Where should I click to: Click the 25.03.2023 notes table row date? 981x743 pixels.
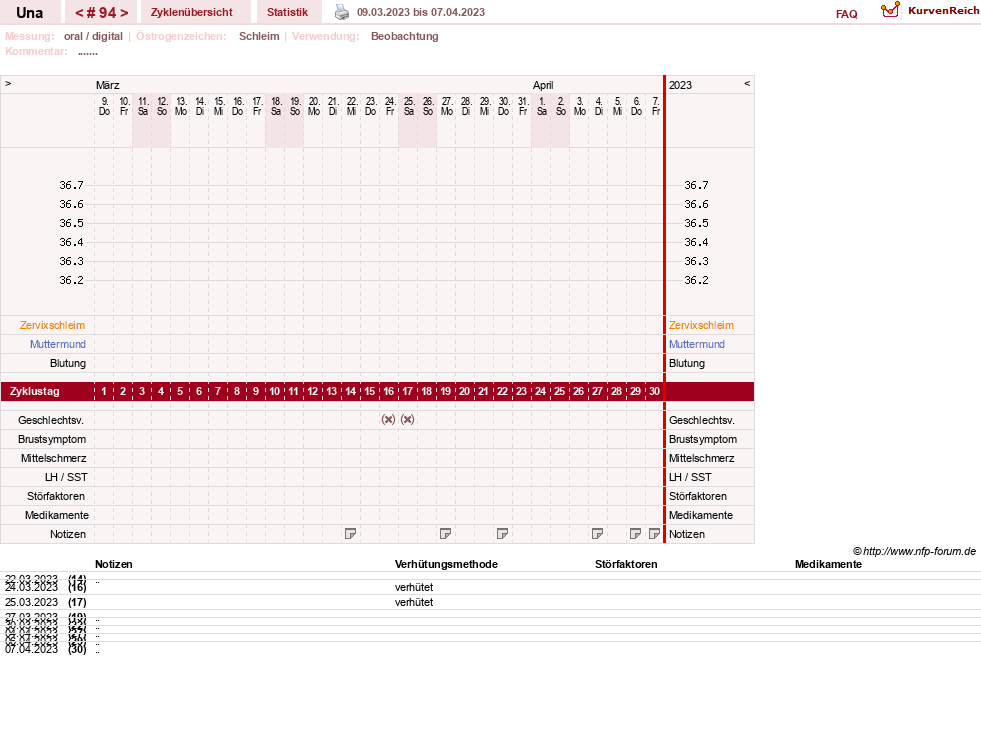click(x=31, y=602)
